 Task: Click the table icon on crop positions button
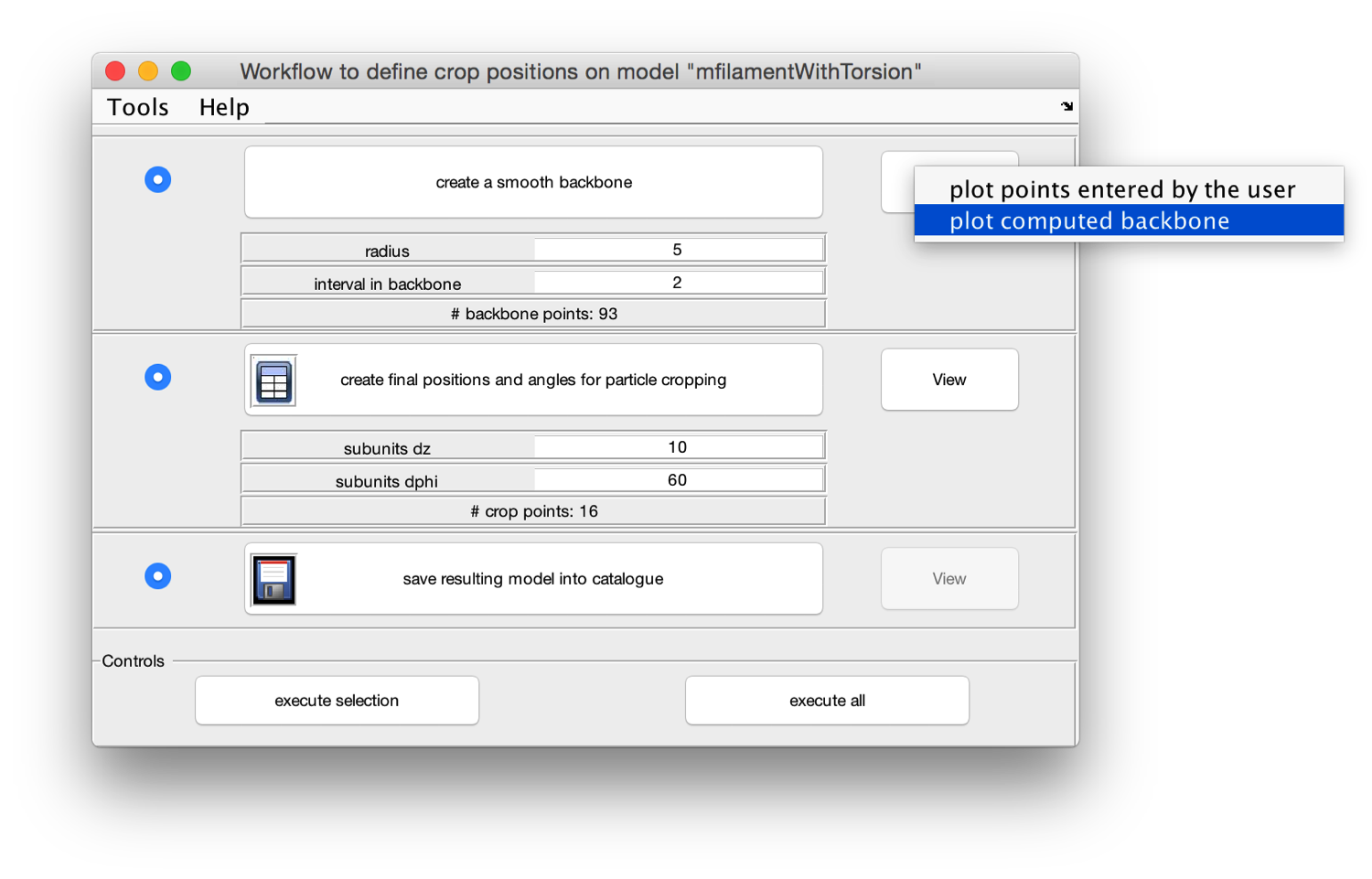point(273,381)
